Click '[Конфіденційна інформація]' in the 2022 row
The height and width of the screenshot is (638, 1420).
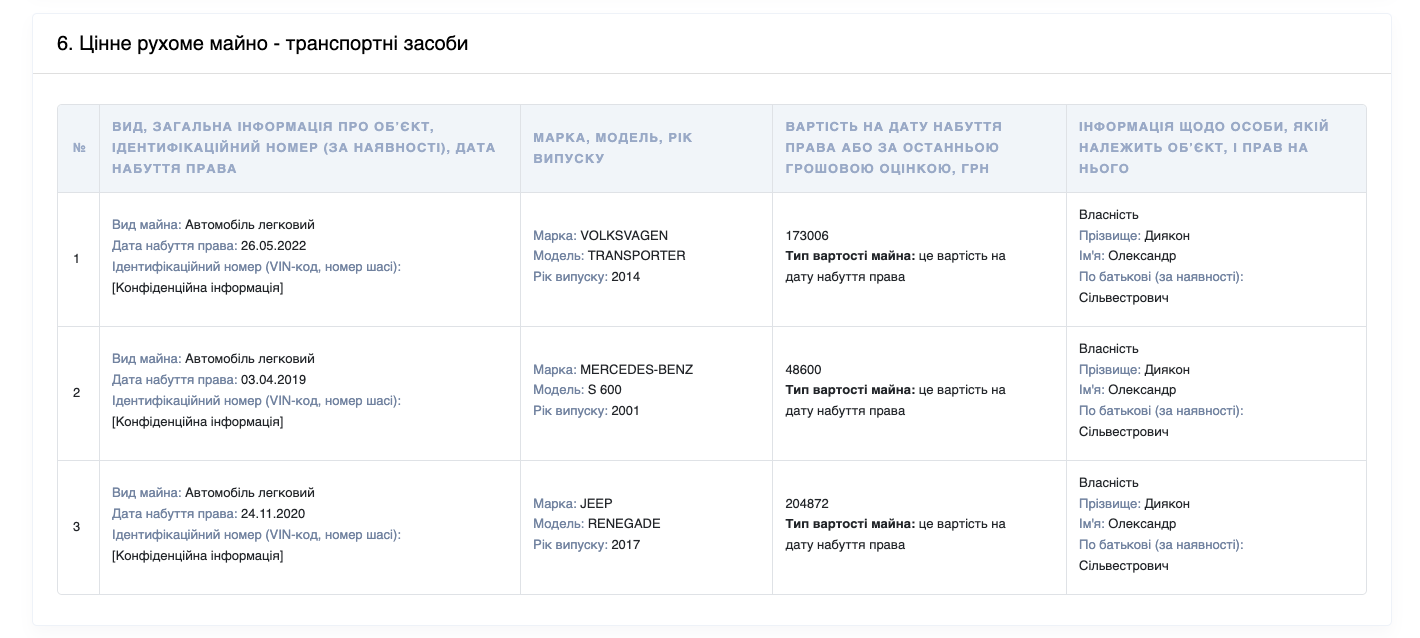(x=198, y=288)
